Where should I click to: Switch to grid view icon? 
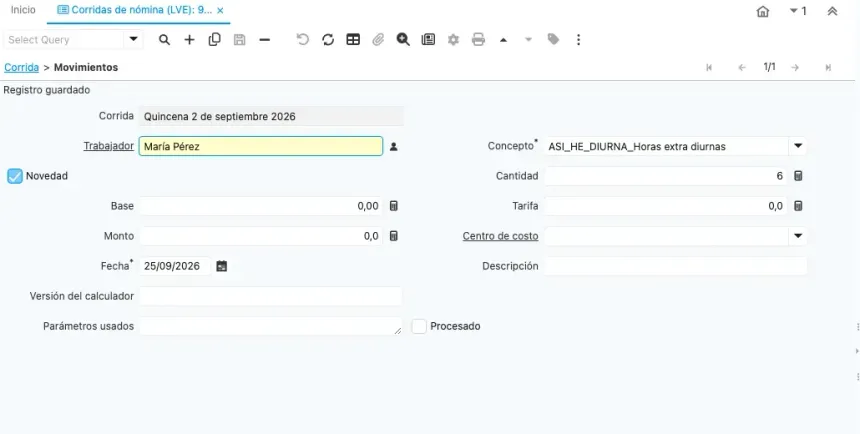pos(353,40)
